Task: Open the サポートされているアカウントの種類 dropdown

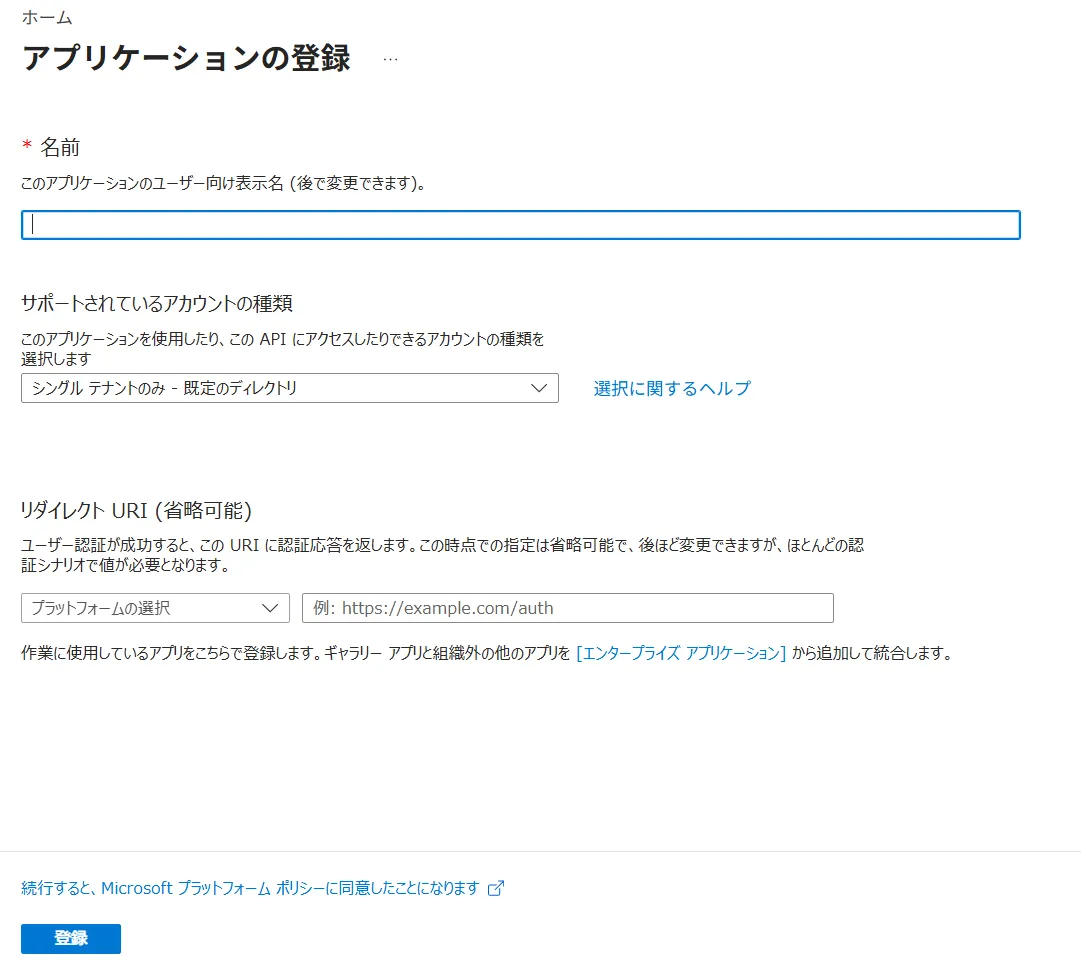Action: click(290, 388)
